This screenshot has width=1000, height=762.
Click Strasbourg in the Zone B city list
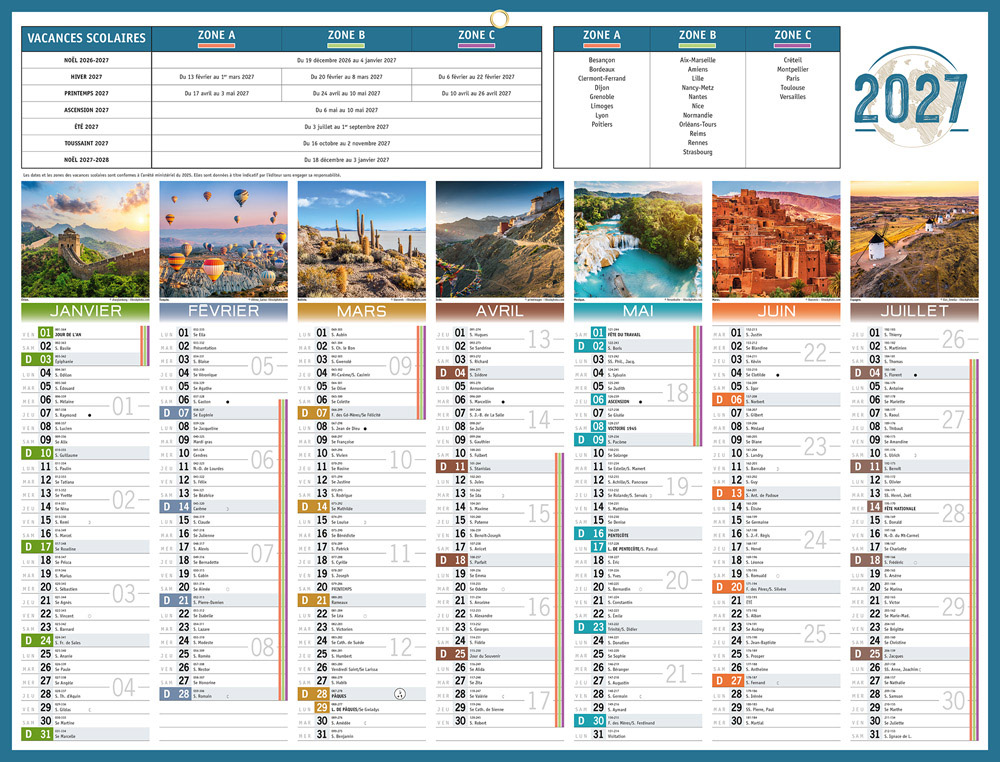(x=698, y=152)
